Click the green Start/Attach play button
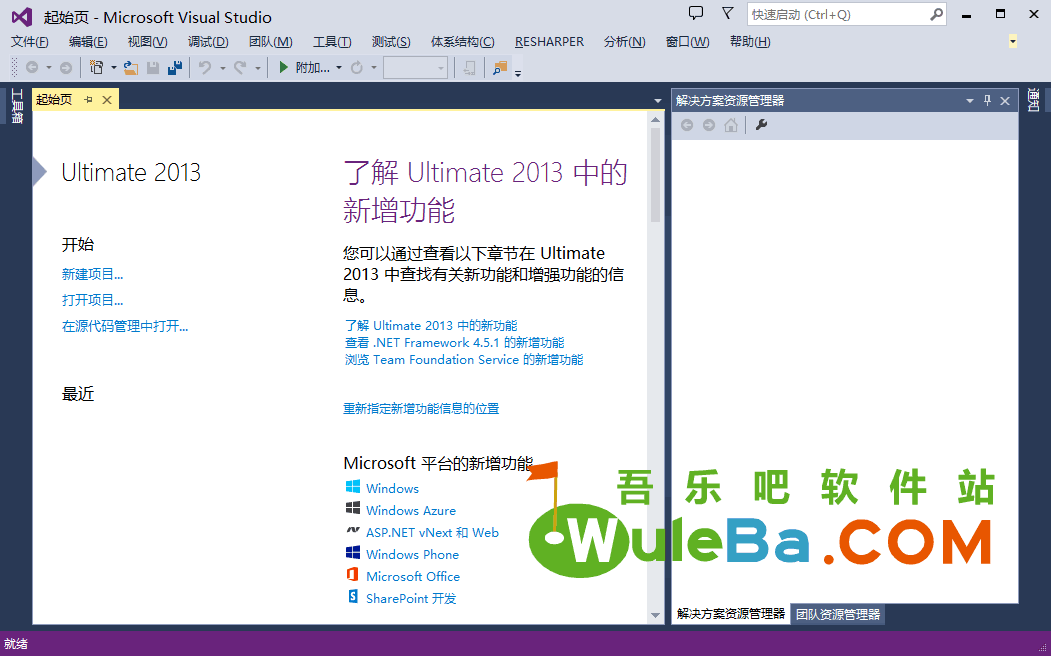This screenshot has width=1051, height=656. point(284,67)
